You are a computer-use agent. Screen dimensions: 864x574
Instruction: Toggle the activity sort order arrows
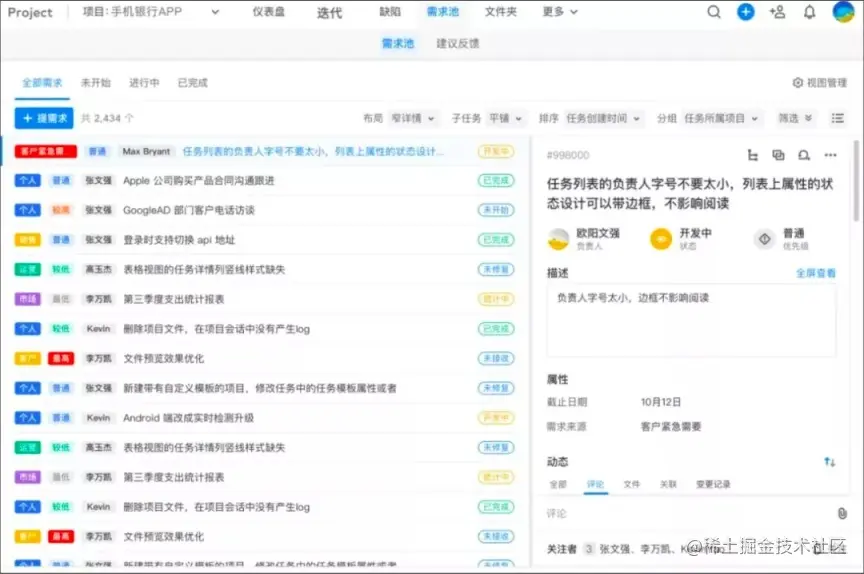click(829, 462)
